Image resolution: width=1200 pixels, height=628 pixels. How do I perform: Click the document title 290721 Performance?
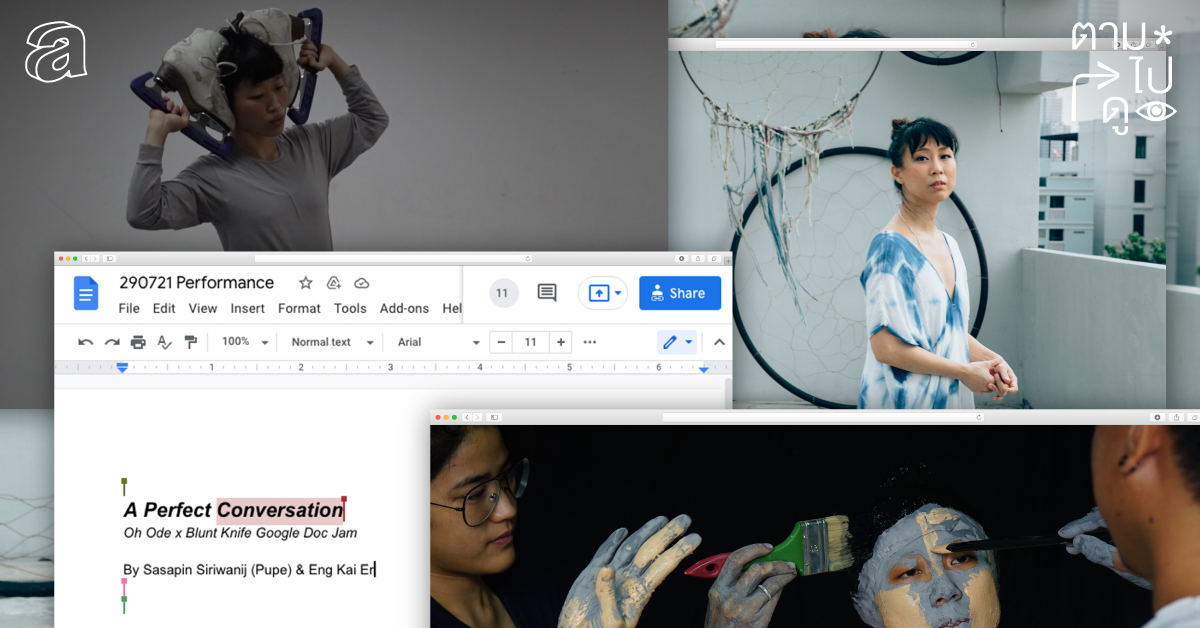(196, 282)
